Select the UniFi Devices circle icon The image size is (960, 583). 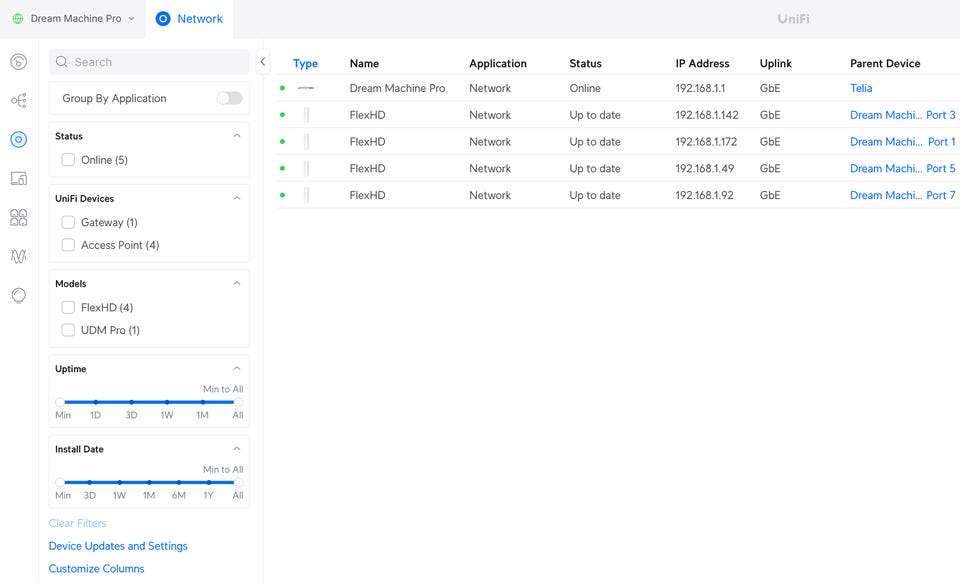(18, 140)
